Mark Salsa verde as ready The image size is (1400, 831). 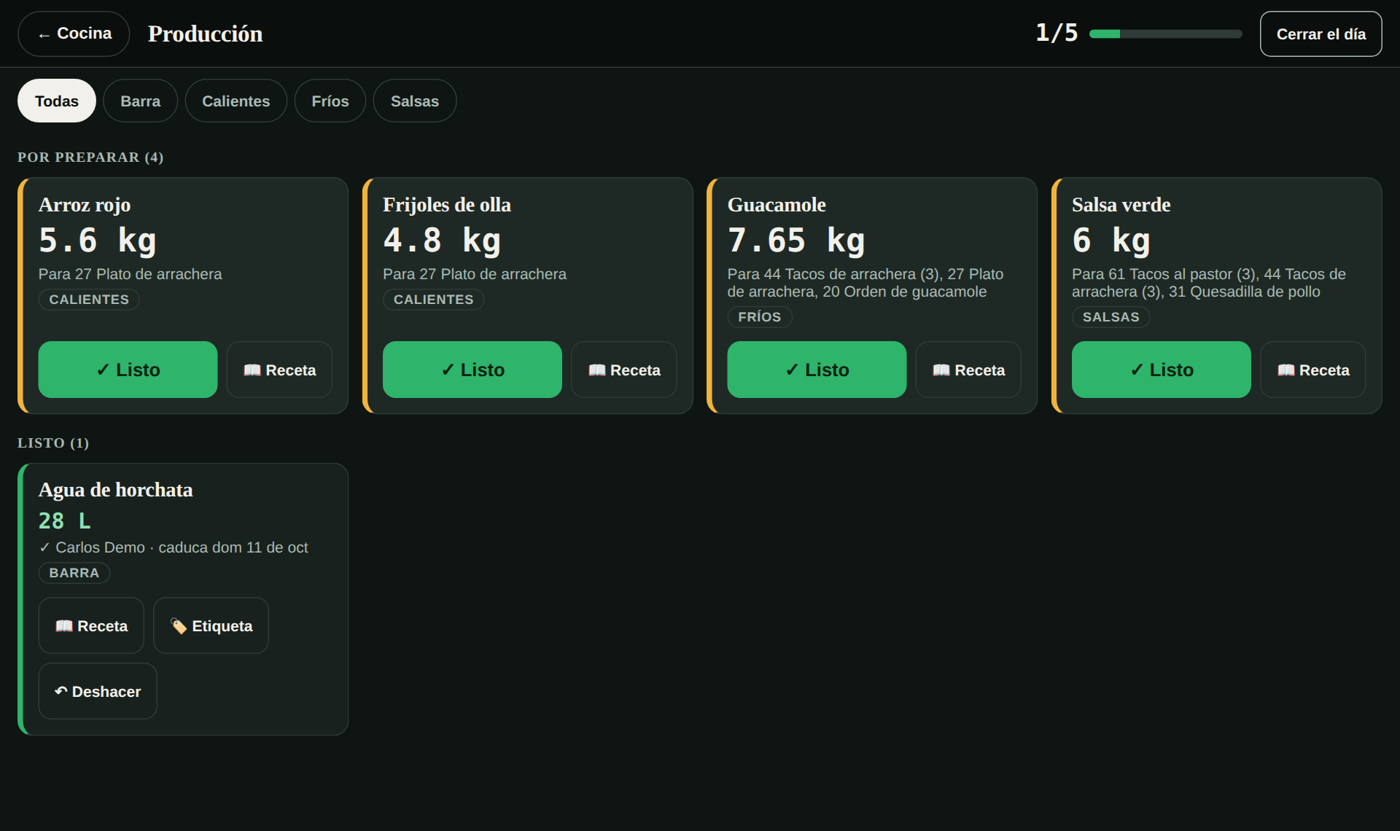click(1161, 370)
